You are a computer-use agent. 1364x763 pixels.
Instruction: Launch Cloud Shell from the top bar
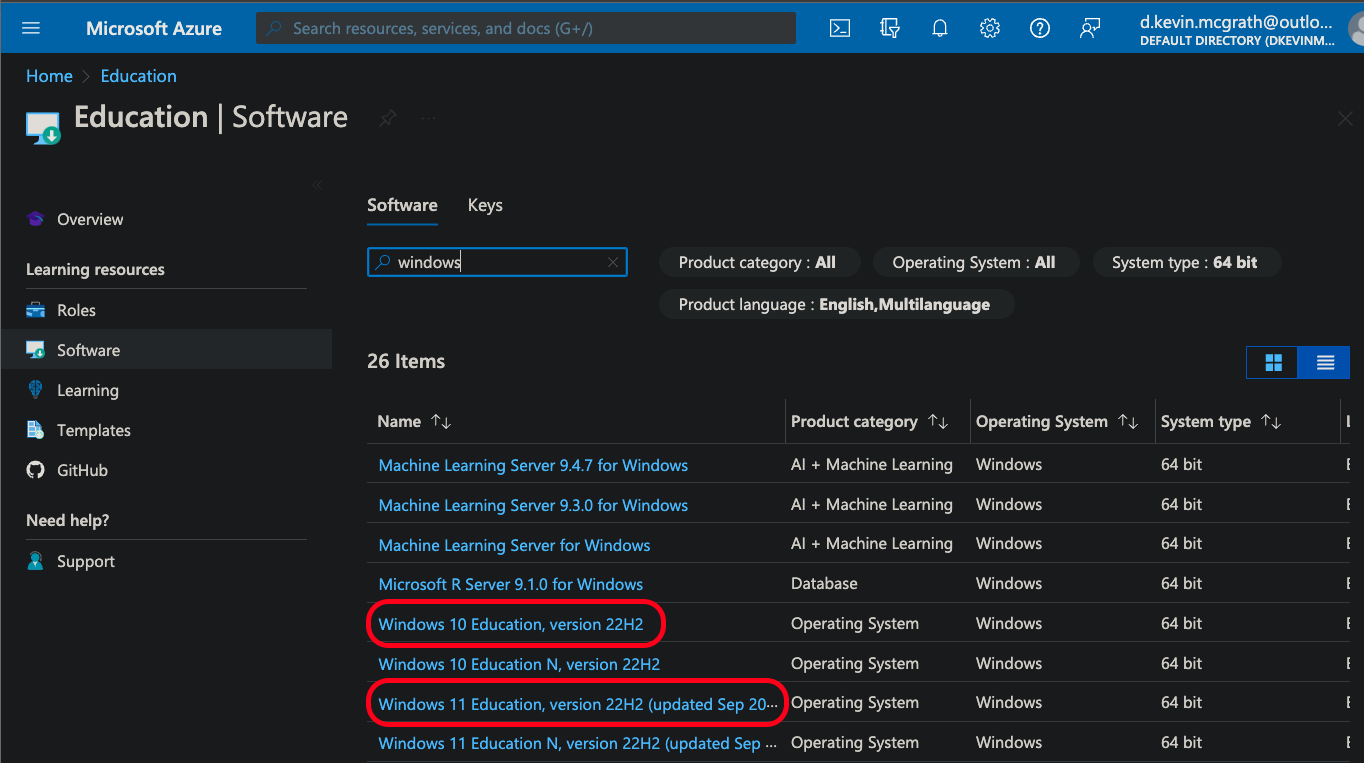[x=840, y=28]
